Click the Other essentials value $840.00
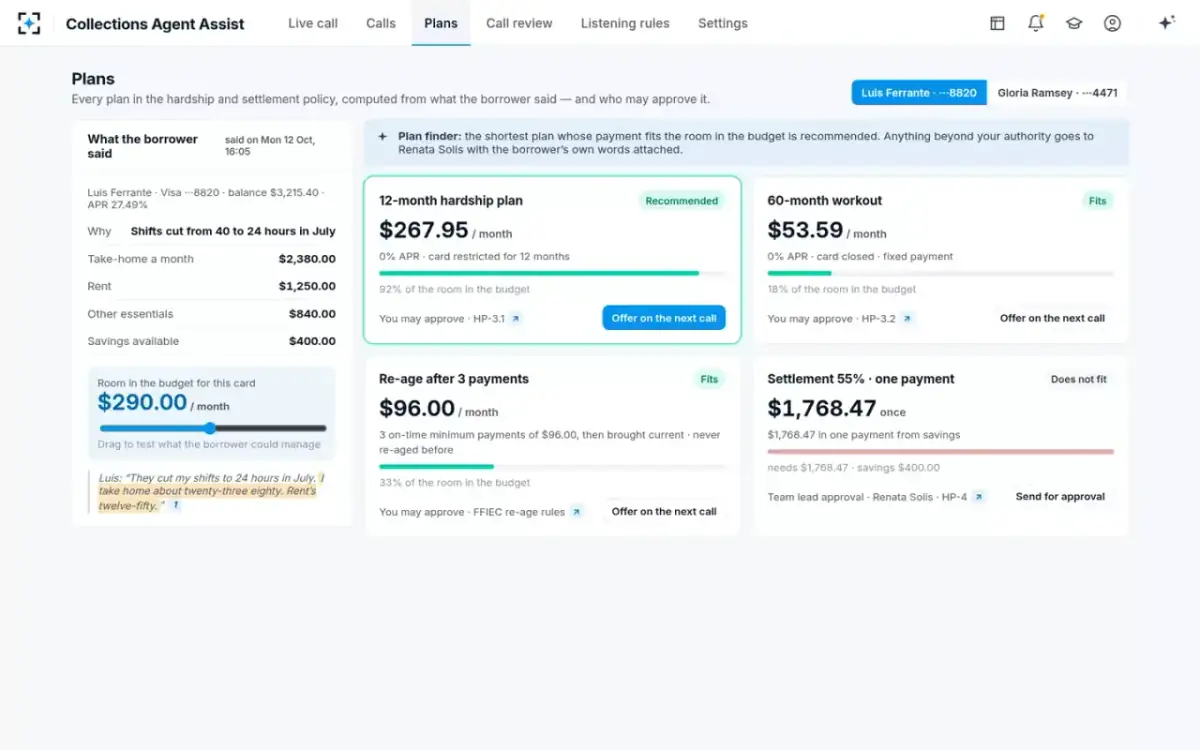Image resolution: width=1200 pixels, height=750 pixels. coord(312,314)
